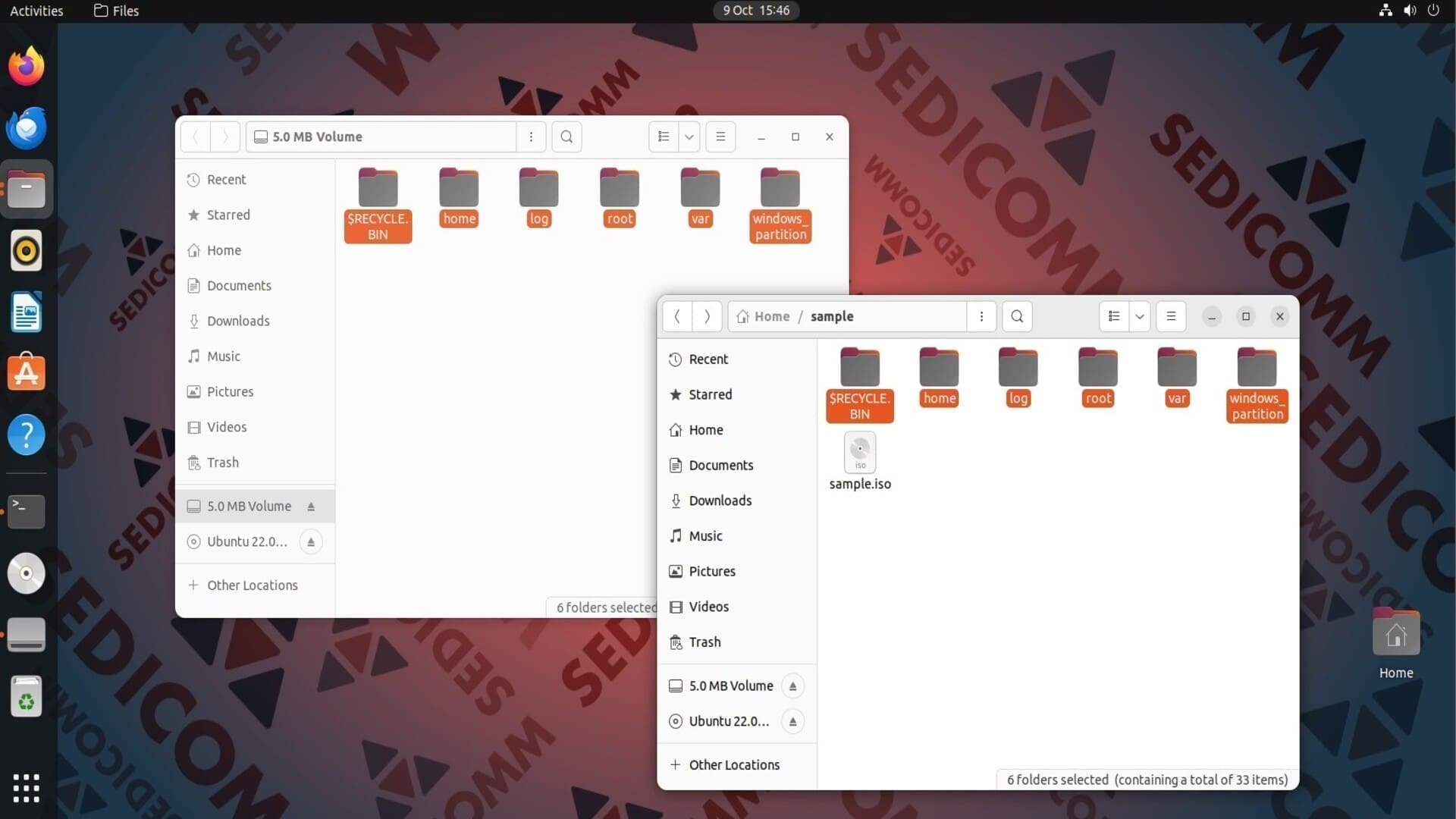Open the disc drive icon in dock

pos(27,573)
